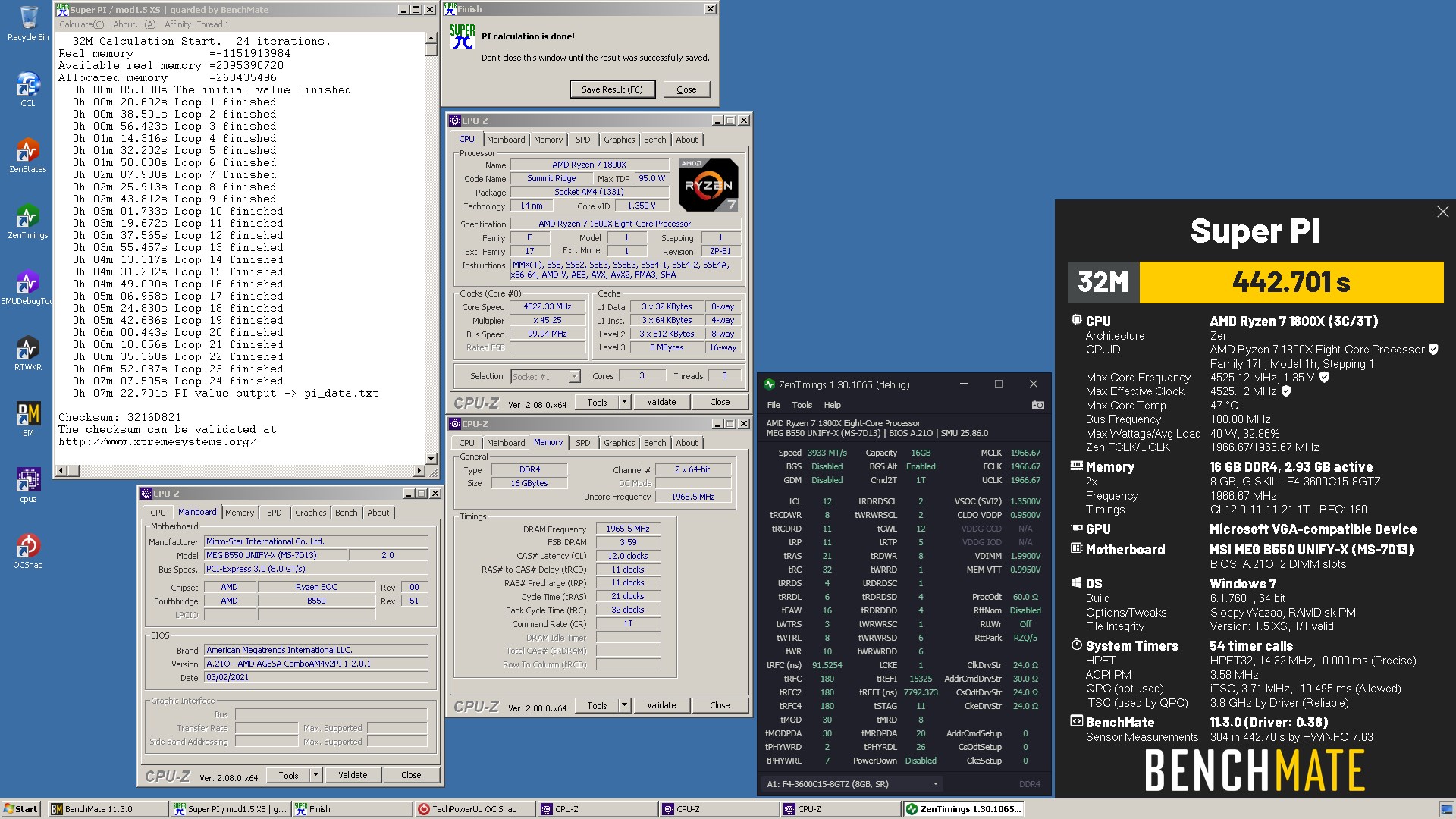Open the Help menu in ZenTimings
The width and height of the screenshot is (1456, 819).
point(833,405)
